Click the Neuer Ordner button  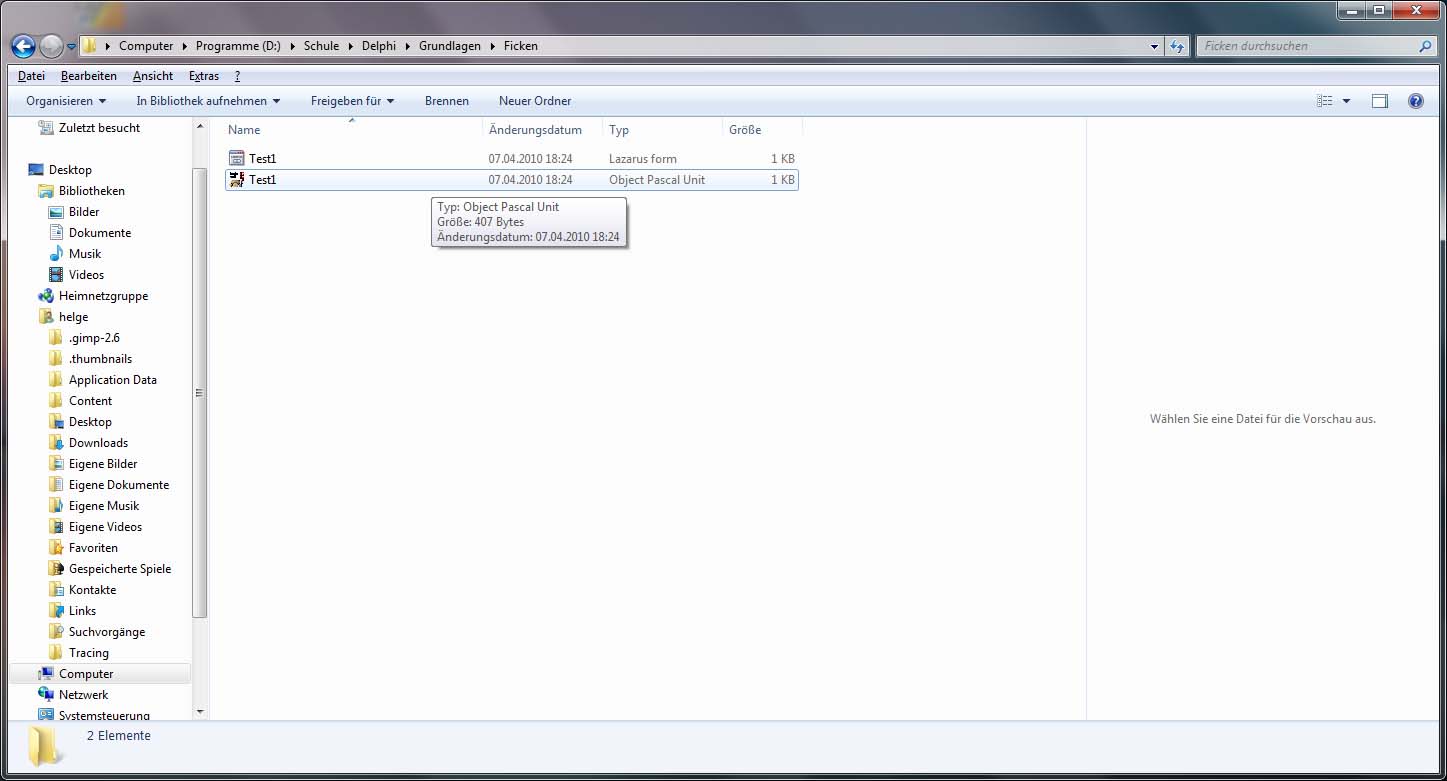[x=535, y=101]
